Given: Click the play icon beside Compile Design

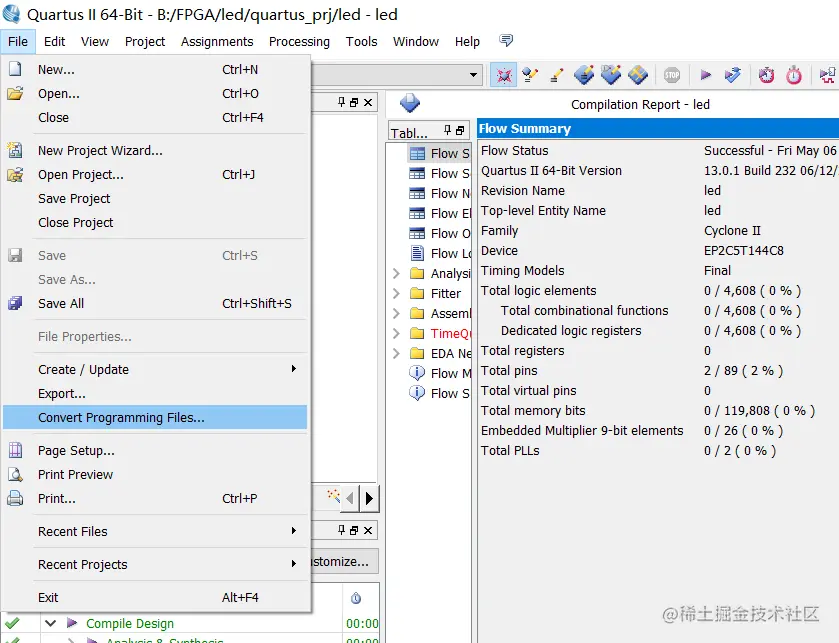Looking at the screenshot, I should [72, 623].
